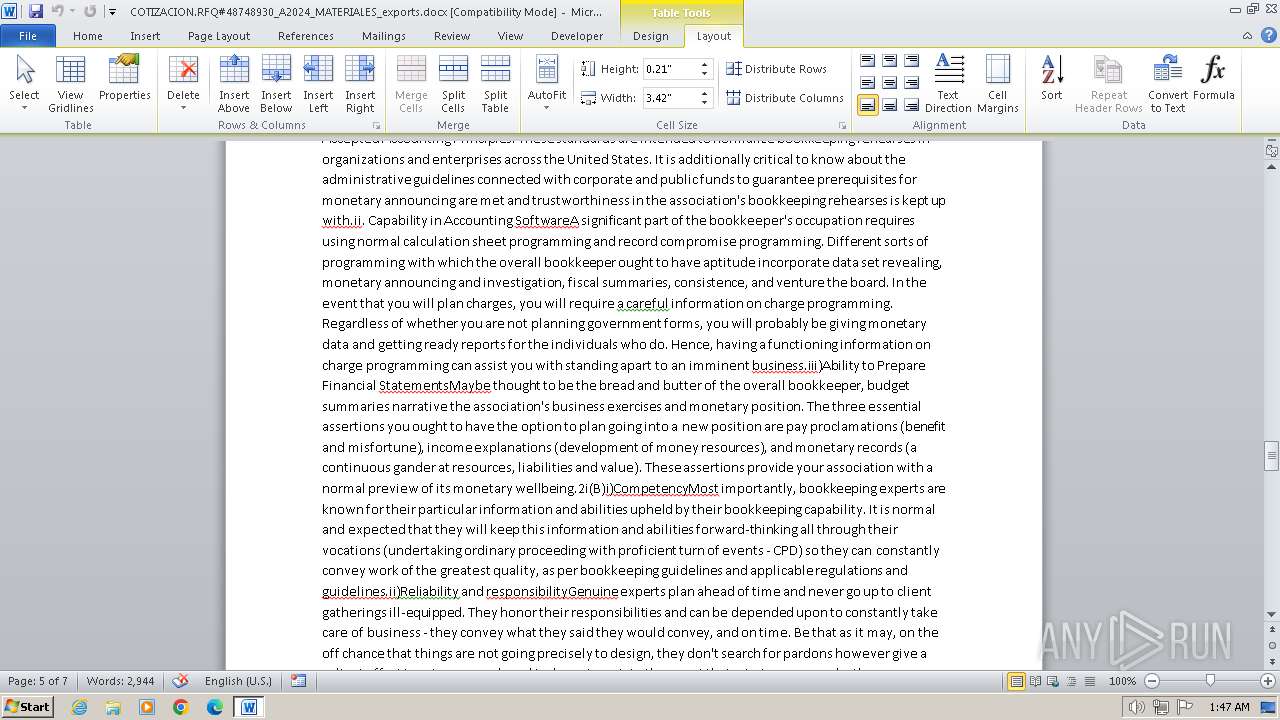Switch to Print Layout view
Screen dimensions: 1280x720
(1016, 681)
